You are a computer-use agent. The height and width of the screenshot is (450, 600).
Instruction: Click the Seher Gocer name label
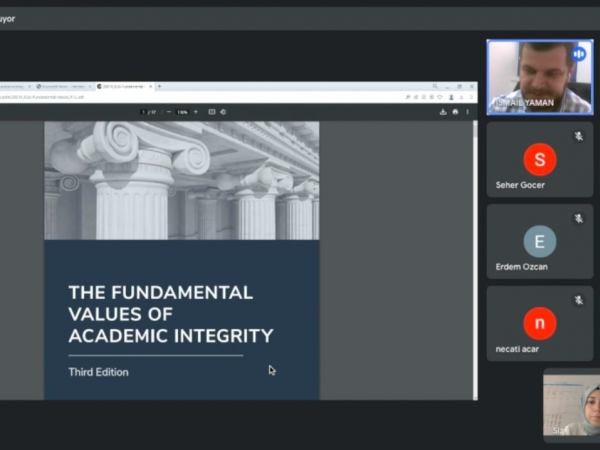(x=520, y=185)
